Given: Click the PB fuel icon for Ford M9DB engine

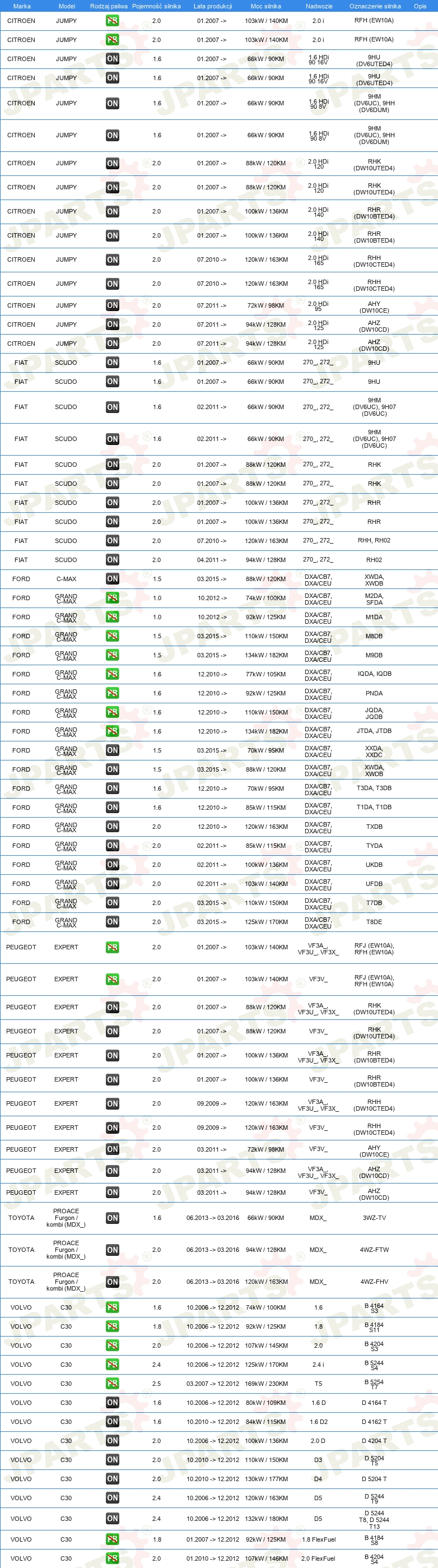Looking at the screenshot, I should pyautogui.click(x=113, y=655).
